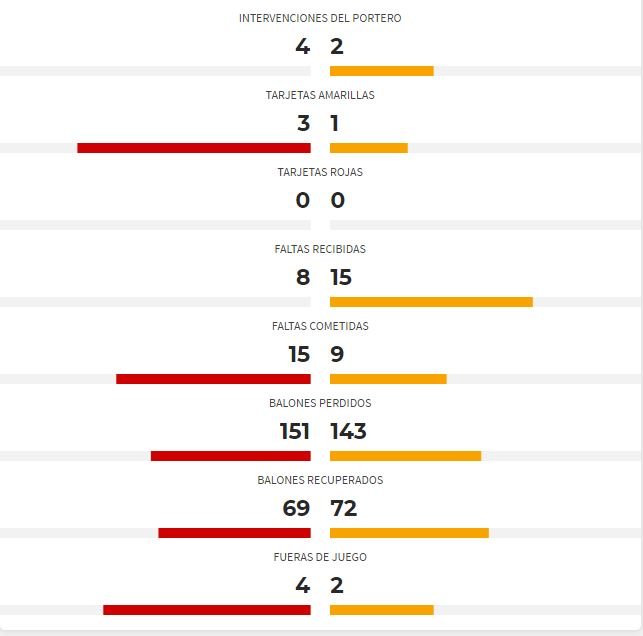
Task: Select the orange Faltas Recibidas bar
Action: pyautogui.click(x=431, y=302)
